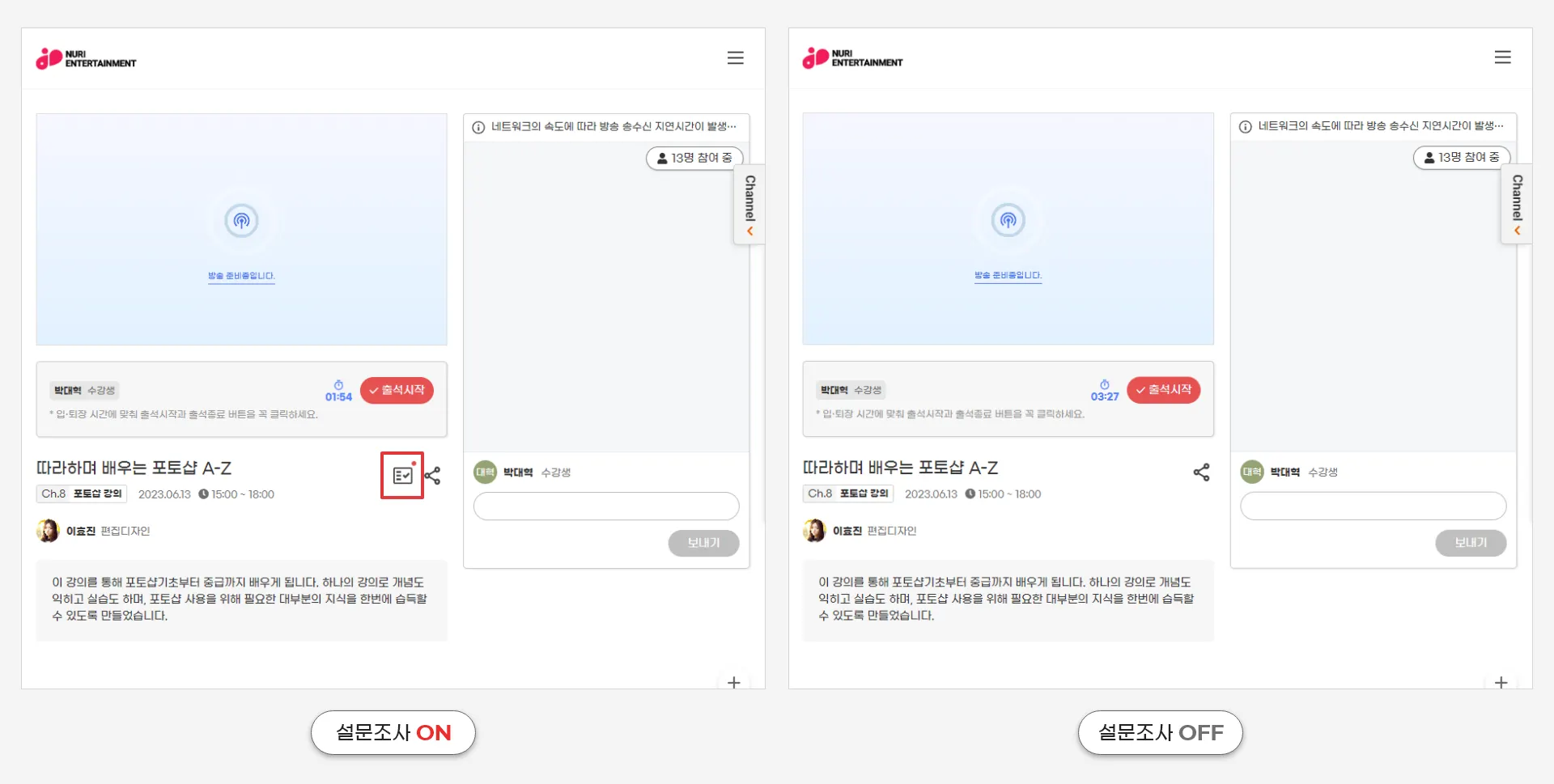Send message with 보내기 button in left chat
The width and height of the screenshot is (1554, 784).
[703, 543]
